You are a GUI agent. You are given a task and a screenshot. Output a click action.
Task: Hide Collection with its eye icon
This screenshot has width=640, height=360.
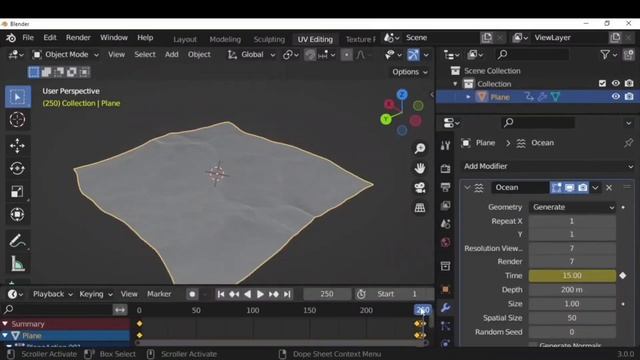click(x=616, y=83)
